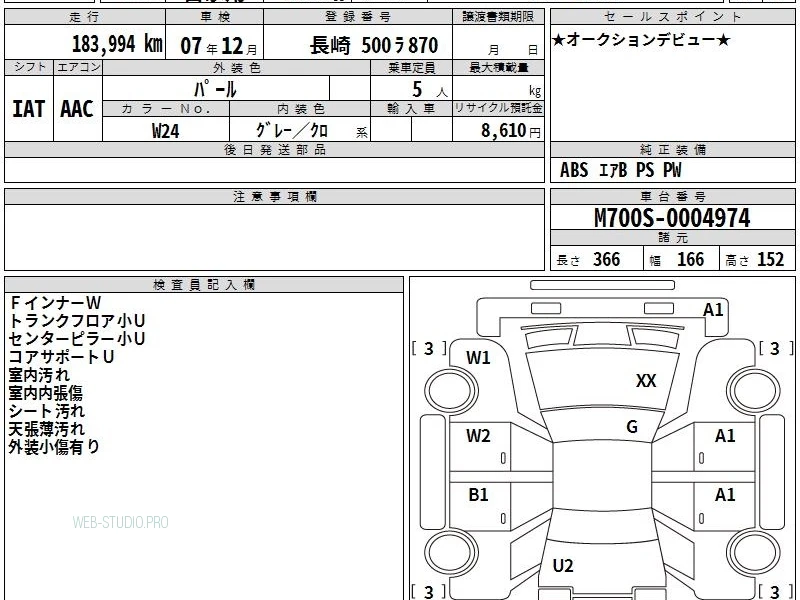
Task: Click the 純正装備 header
Action: [x=672, y=149]
